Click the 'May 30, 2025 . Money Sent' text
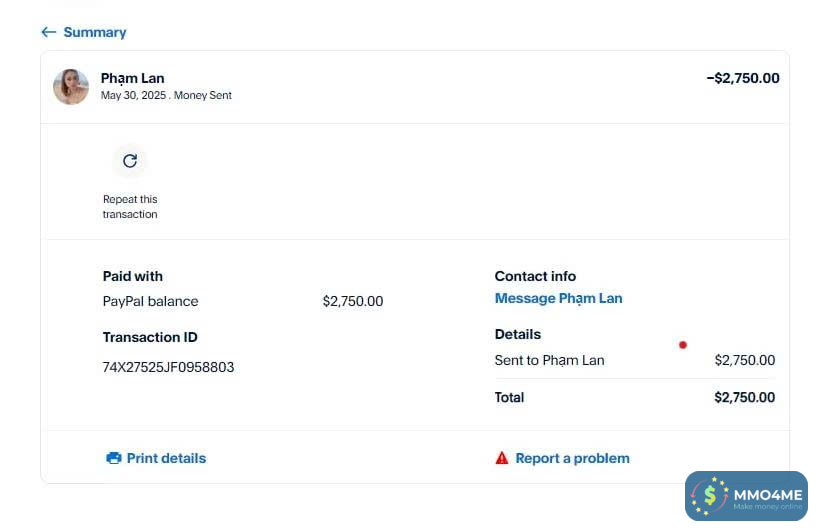This screenshot has height=531, width=822. click(x=166, y=96)
